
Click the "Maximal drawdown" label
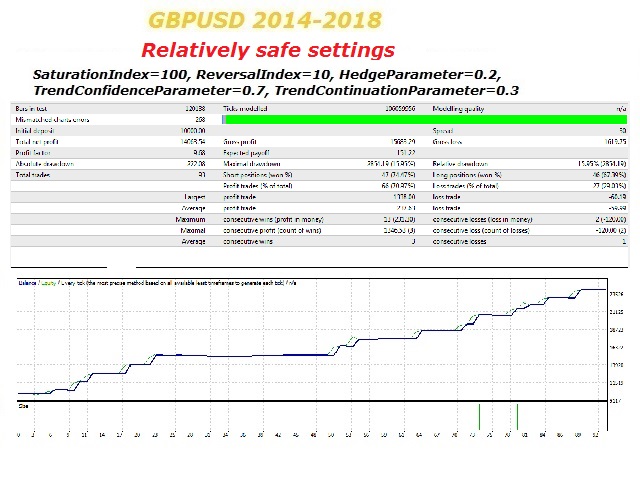(x=251, y=164)
